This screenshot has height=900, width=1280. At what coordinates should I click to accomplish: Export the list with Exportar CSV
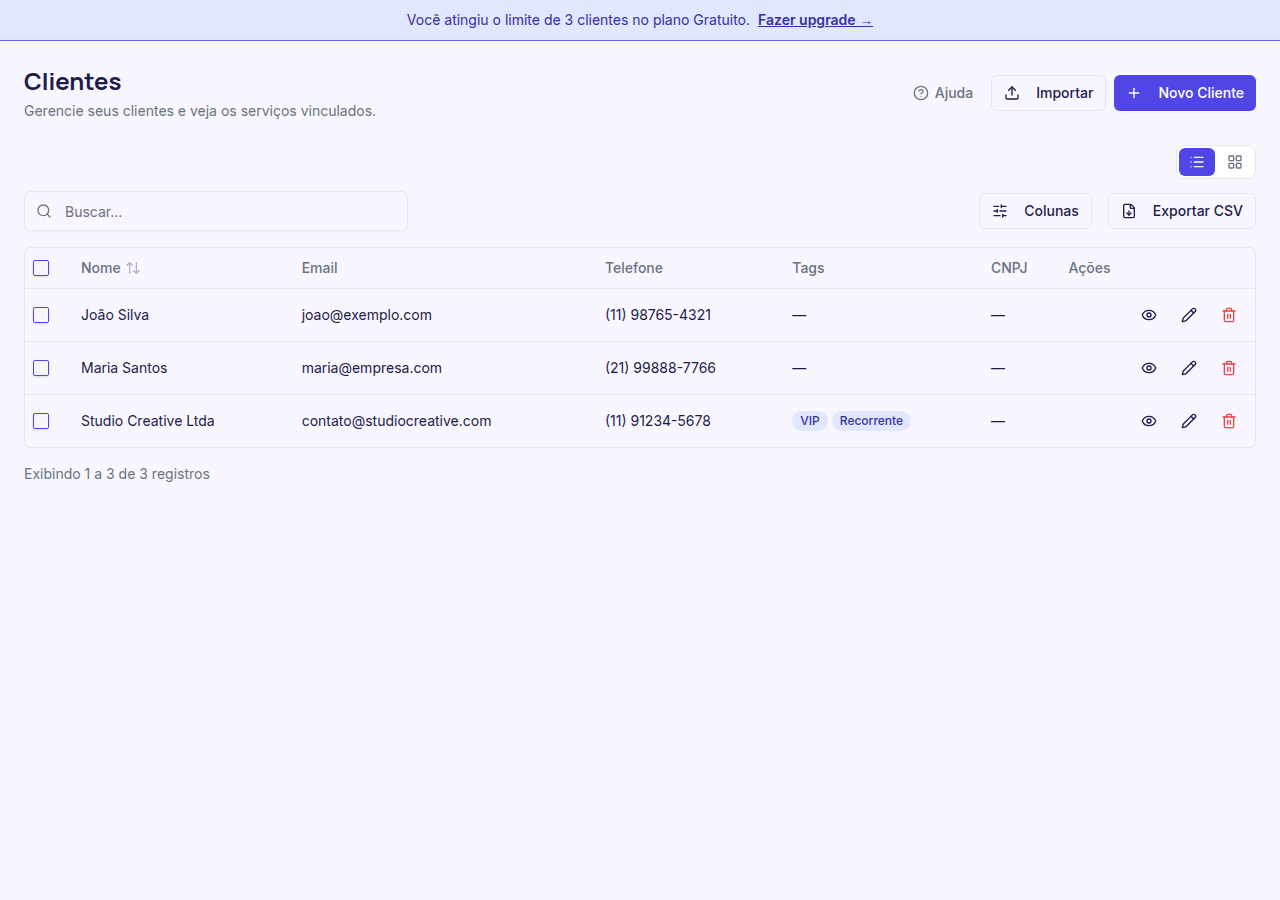point(1182,211)
